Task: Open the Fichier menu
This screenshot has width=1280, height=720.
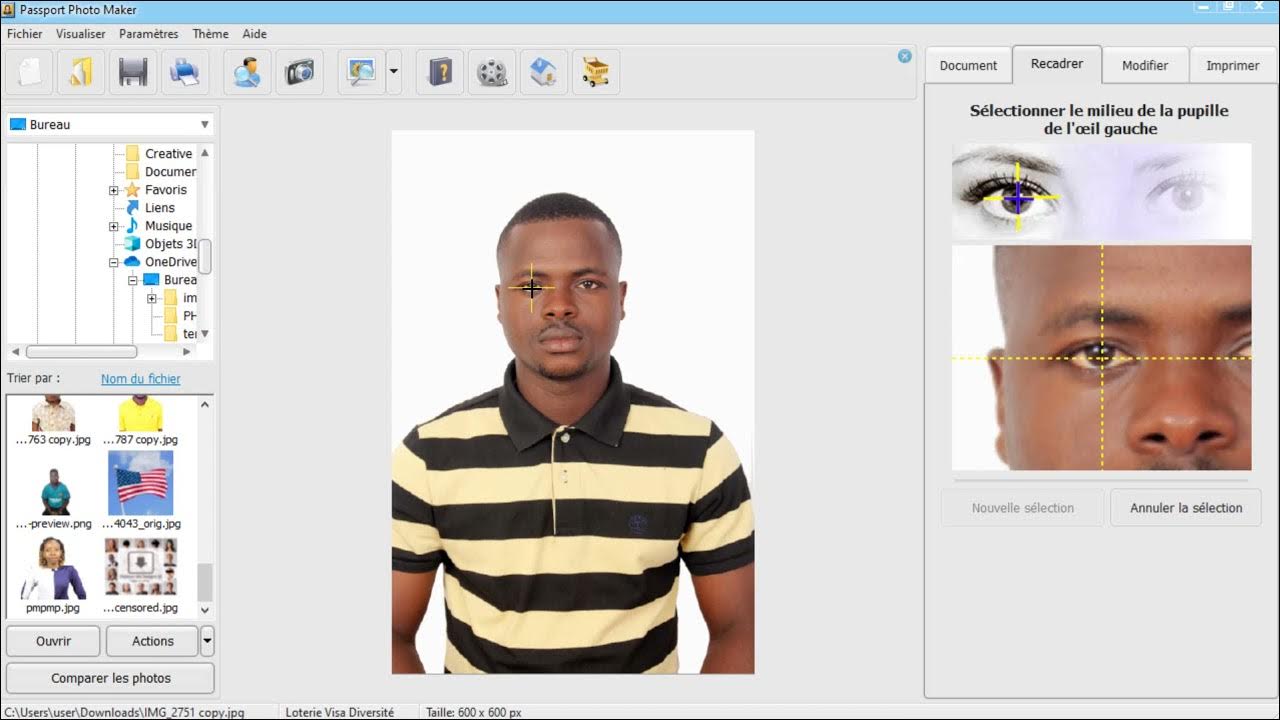Action: (25, 34)
